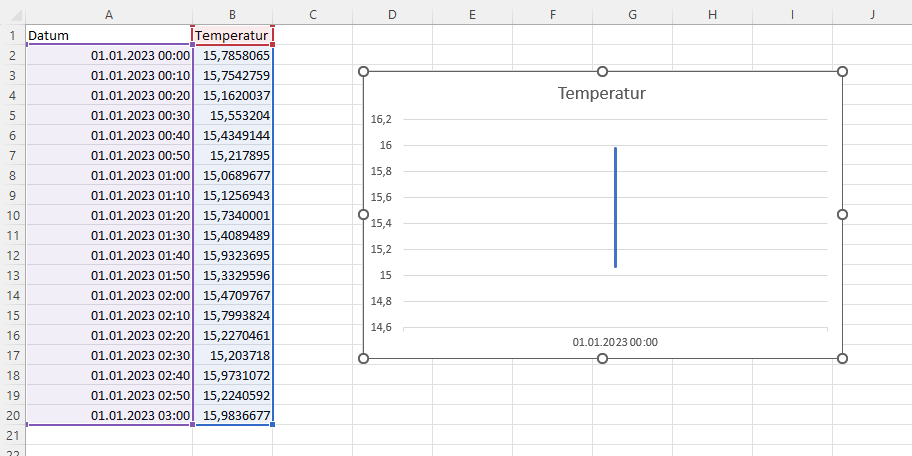Click the chart's top-left resize handle
Viewport: 912px width, 456px height.
tap(364, 71)
